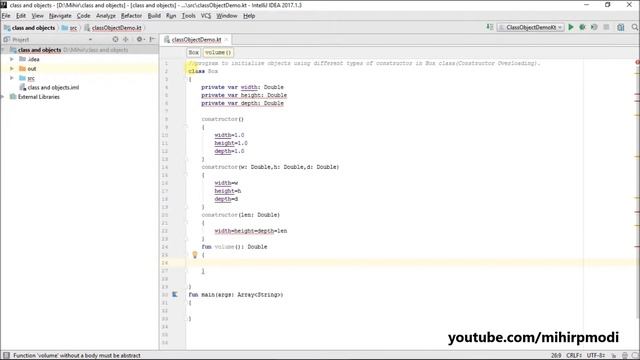
Task: Run with coverage icon in toolbar
Action: coord(594,27)
